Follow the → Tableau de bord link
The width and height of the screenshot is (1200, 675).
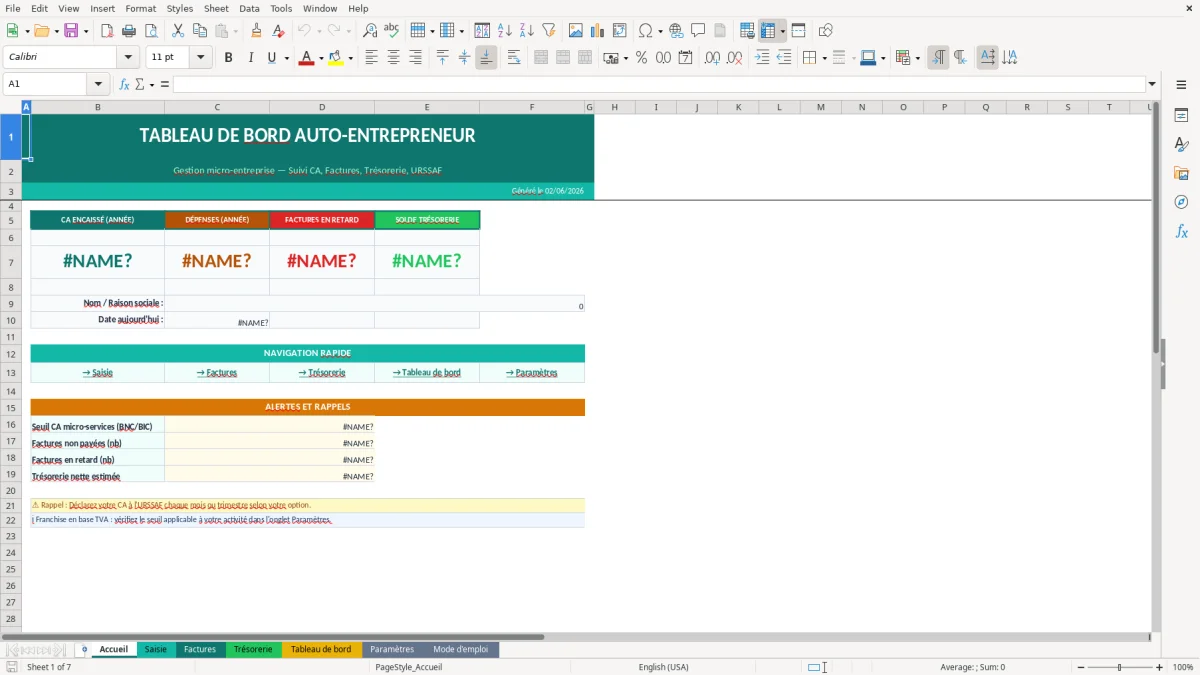tap(427, 373)
